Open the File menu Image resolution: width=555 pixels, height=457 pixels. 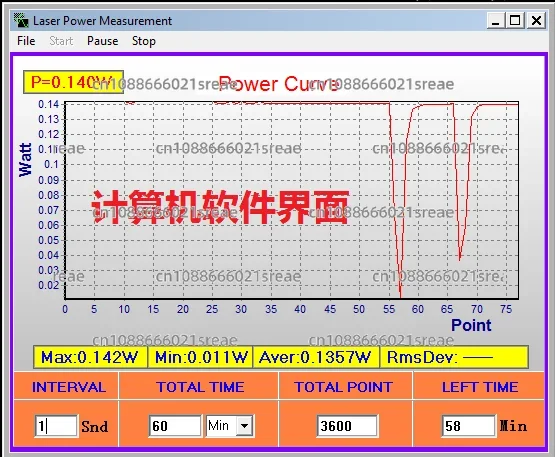coord(26,41)
